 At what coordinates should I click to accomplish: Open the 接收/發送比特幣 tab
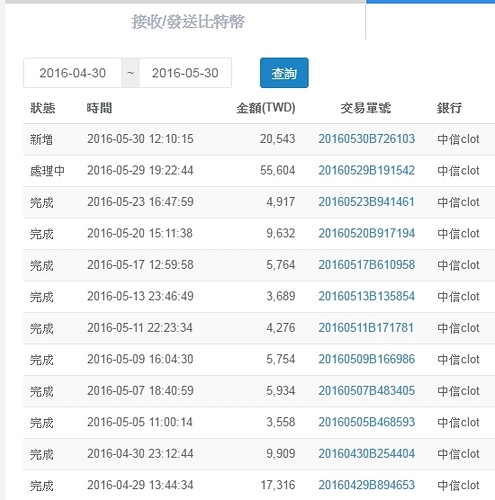[188, 22]
